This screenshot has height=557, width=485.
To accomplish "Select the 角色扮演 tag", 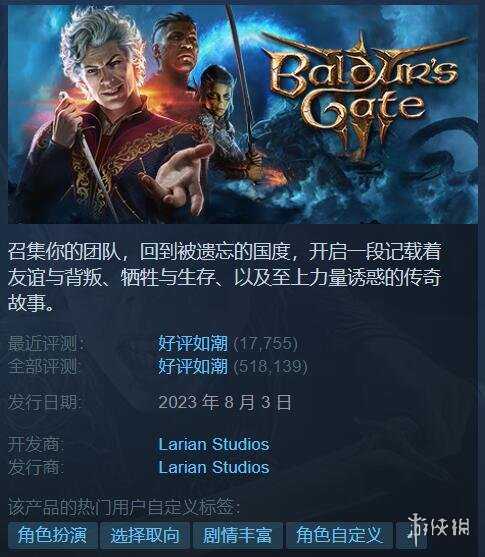I will tap(52, 535).
